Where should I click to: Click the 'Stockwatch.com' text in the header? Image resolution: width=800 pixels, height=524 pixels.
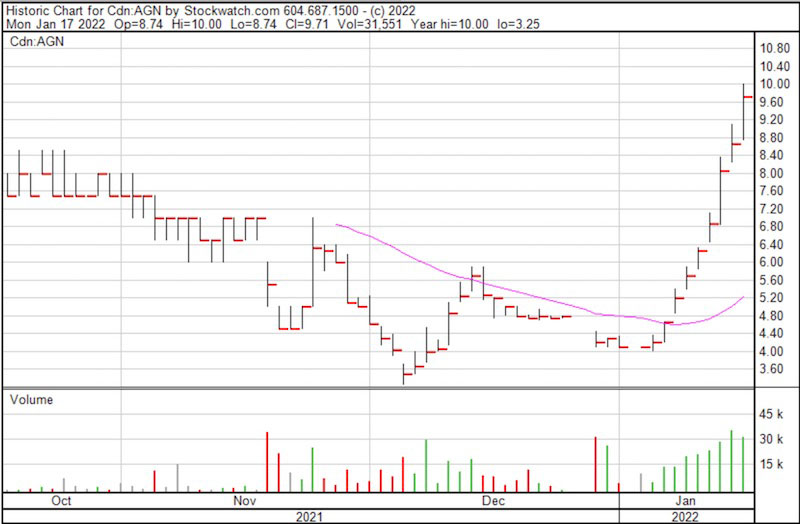[x=232, y=10]
